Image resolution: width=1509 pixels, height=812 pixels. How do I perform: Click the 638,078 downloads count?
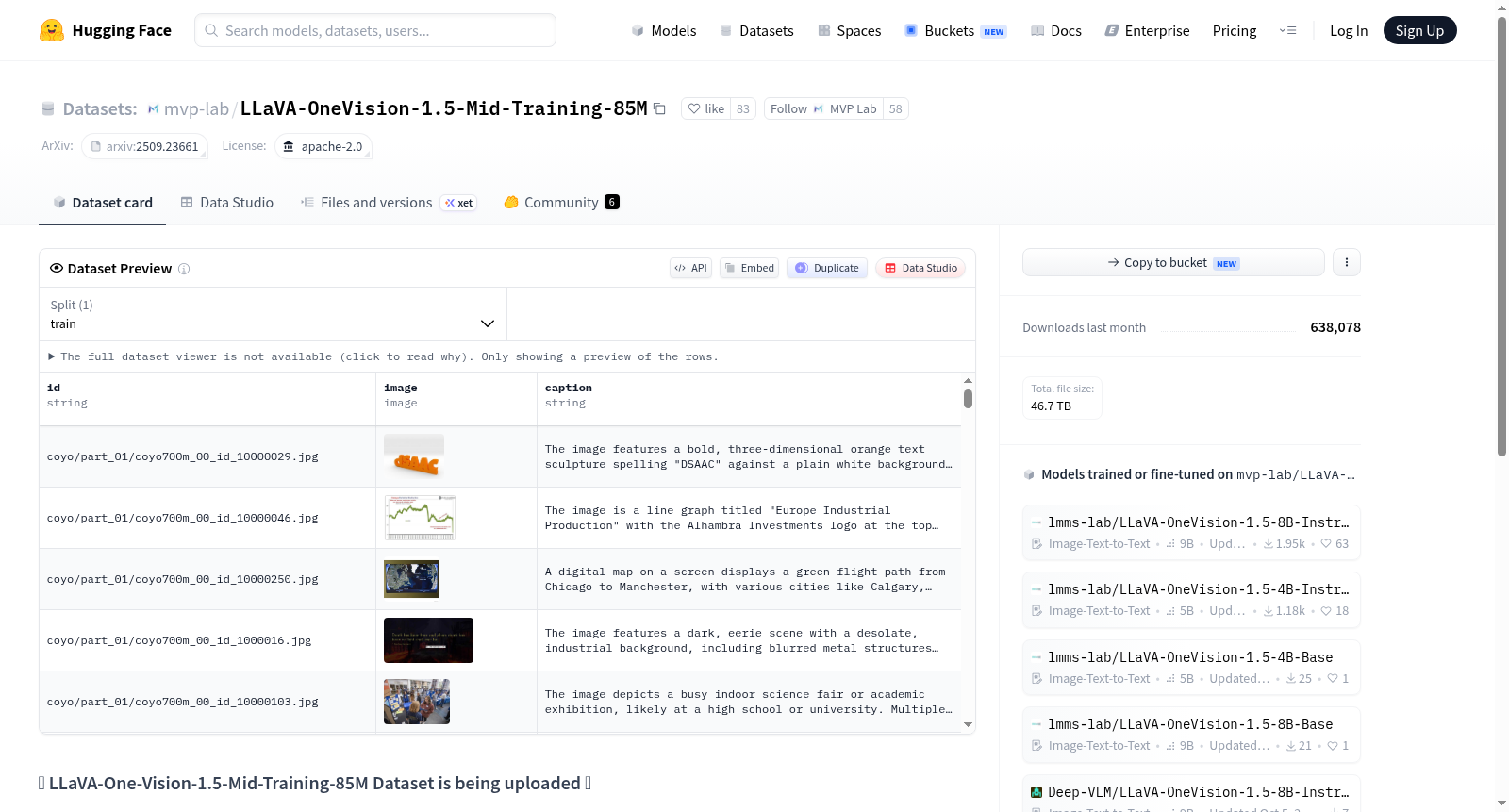[x=1335, y=327]
